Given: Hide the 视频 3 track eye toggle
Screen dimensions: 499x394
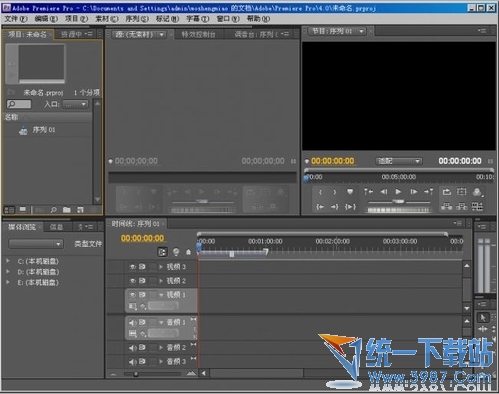Looking at the screenshot, I should tap(133, 267).
